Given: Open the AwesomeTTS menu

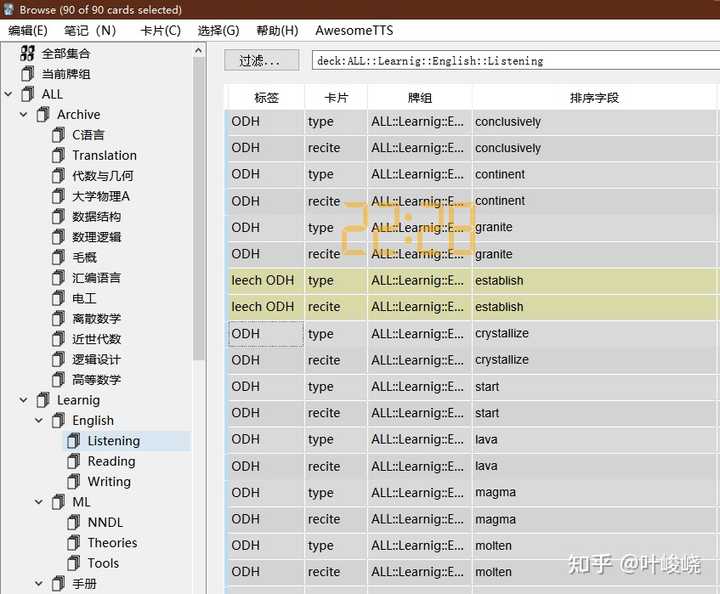Looking at the screenshot, I should pyautogui.click(x=354, y=30).
